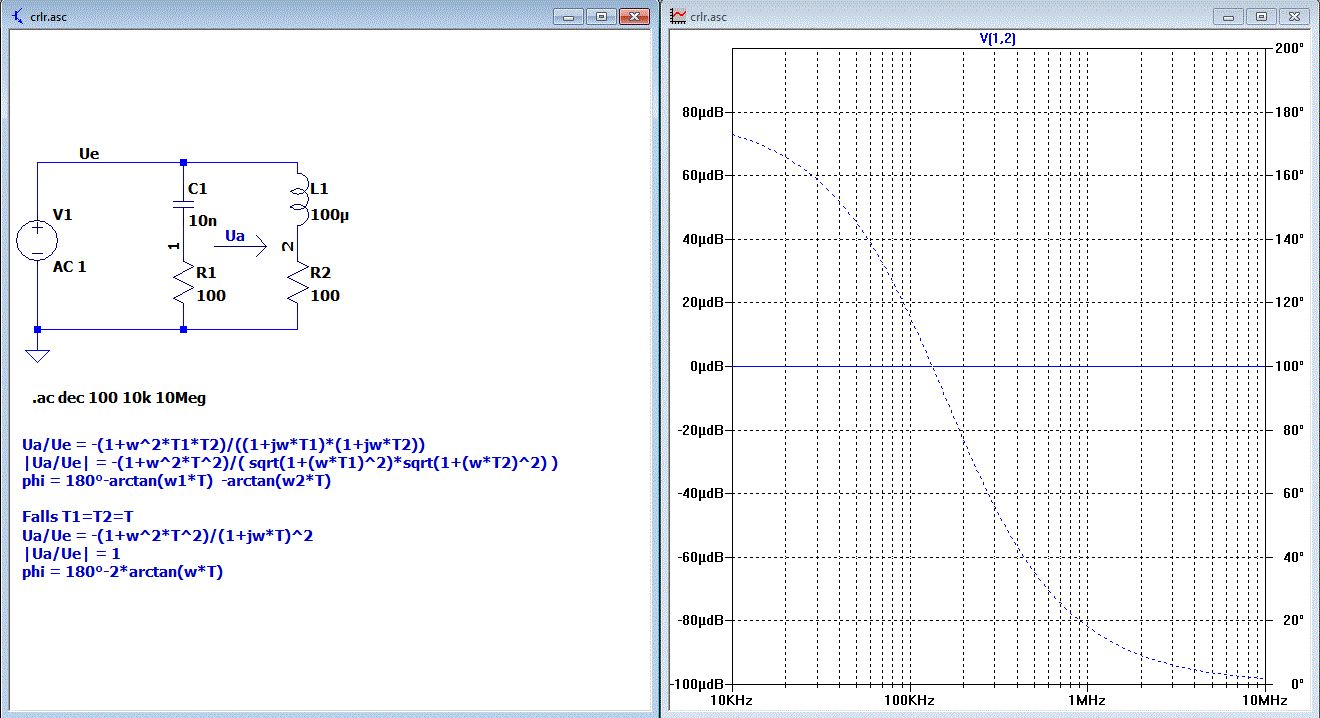Click the Ue net label
Image resolution: width=1320 pixels, height=718 pixels.
pos(89,154)
